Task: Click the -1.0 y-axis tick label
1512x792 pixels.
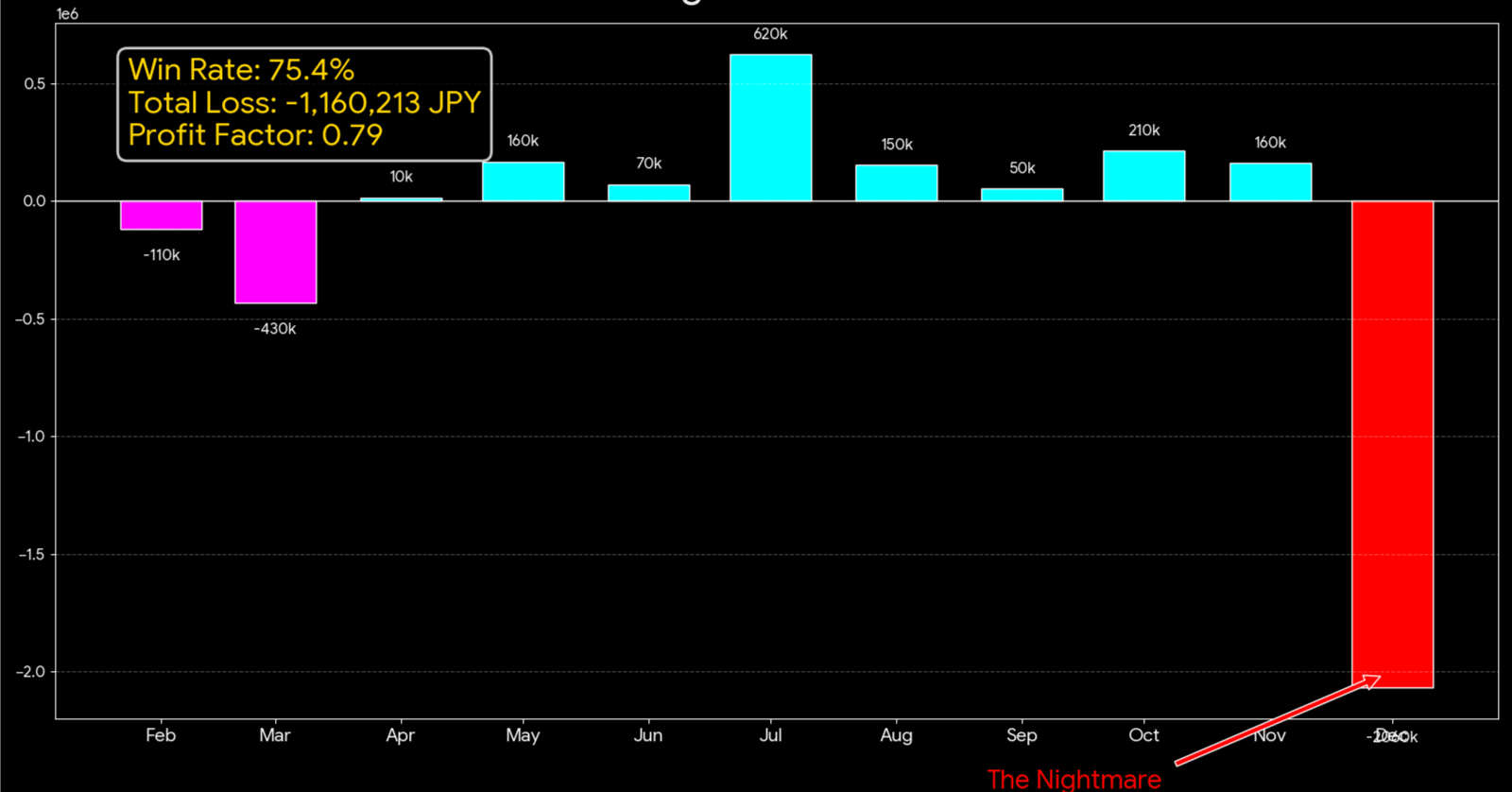Action: pyautogui.click(x=30, y=437)
